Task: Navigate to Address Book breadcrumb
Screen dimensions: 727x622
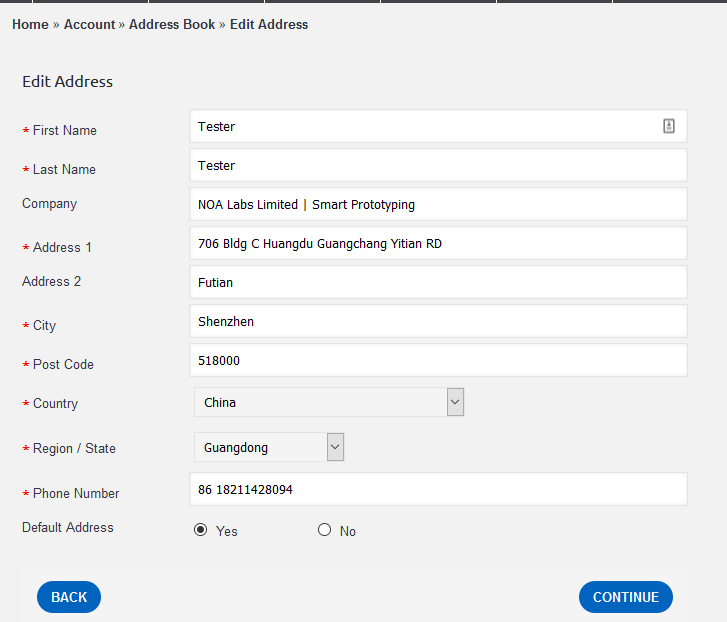Action: tap(172, 25)
